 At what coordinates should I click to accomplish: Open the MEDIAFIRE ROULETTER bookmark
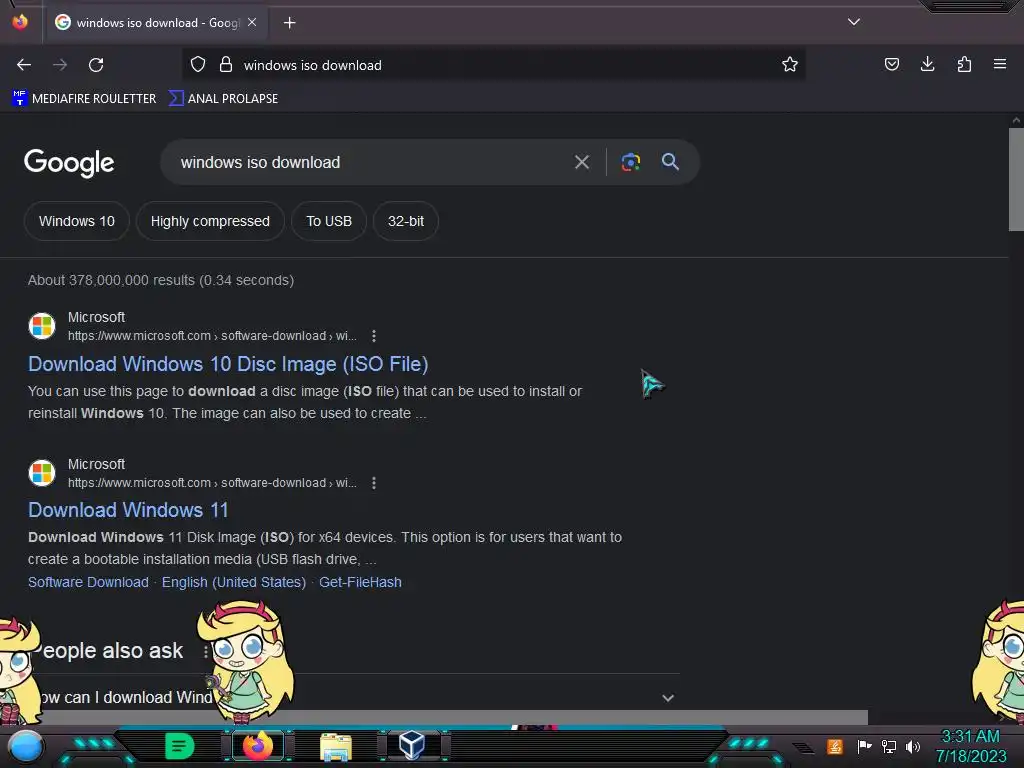pos(84,99)
